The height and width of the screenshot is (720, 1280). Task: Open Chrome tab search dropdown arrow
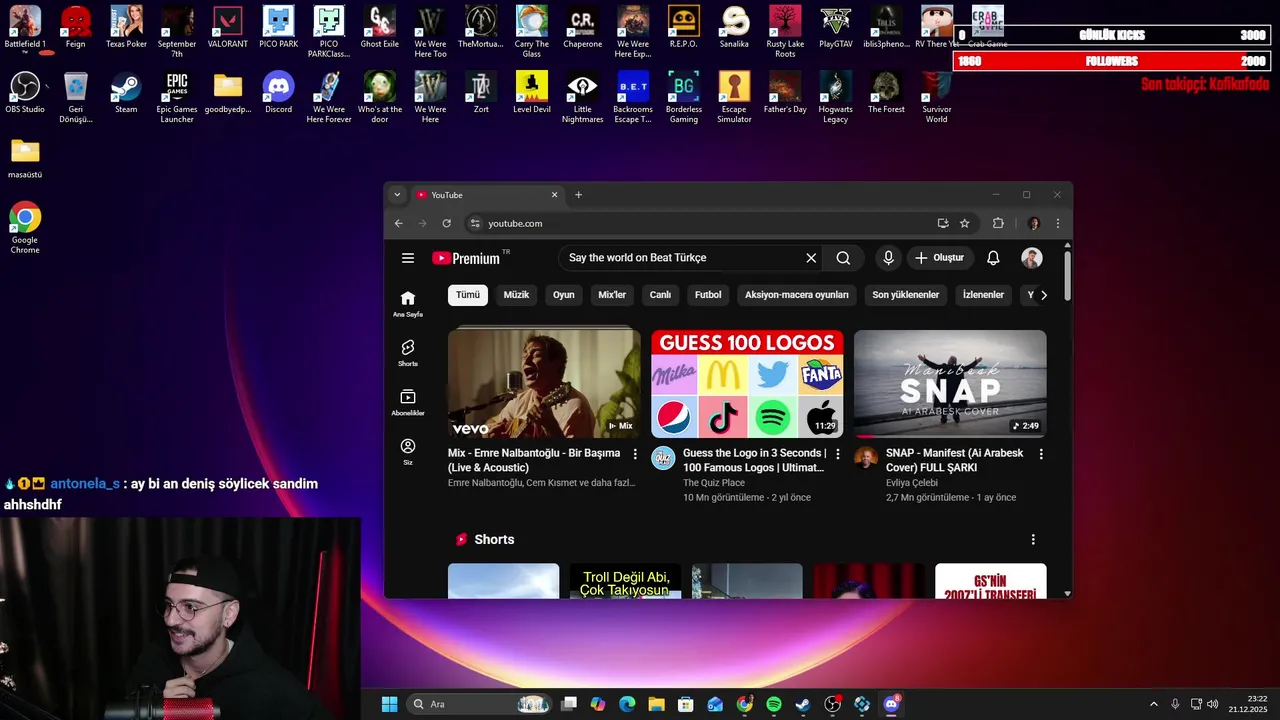(x=397, y=195)
